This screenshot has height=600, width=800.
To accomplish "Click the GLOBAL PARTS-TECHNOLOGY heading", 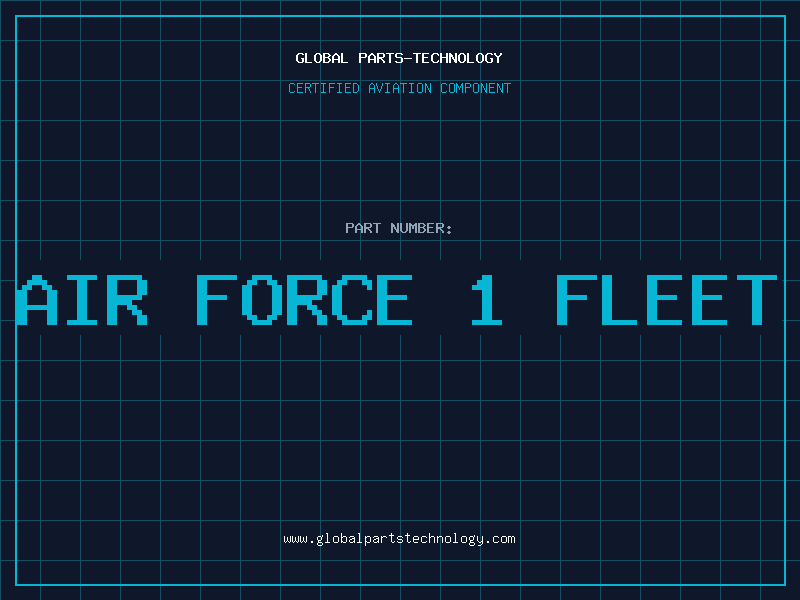I will (x=399, y=58).
